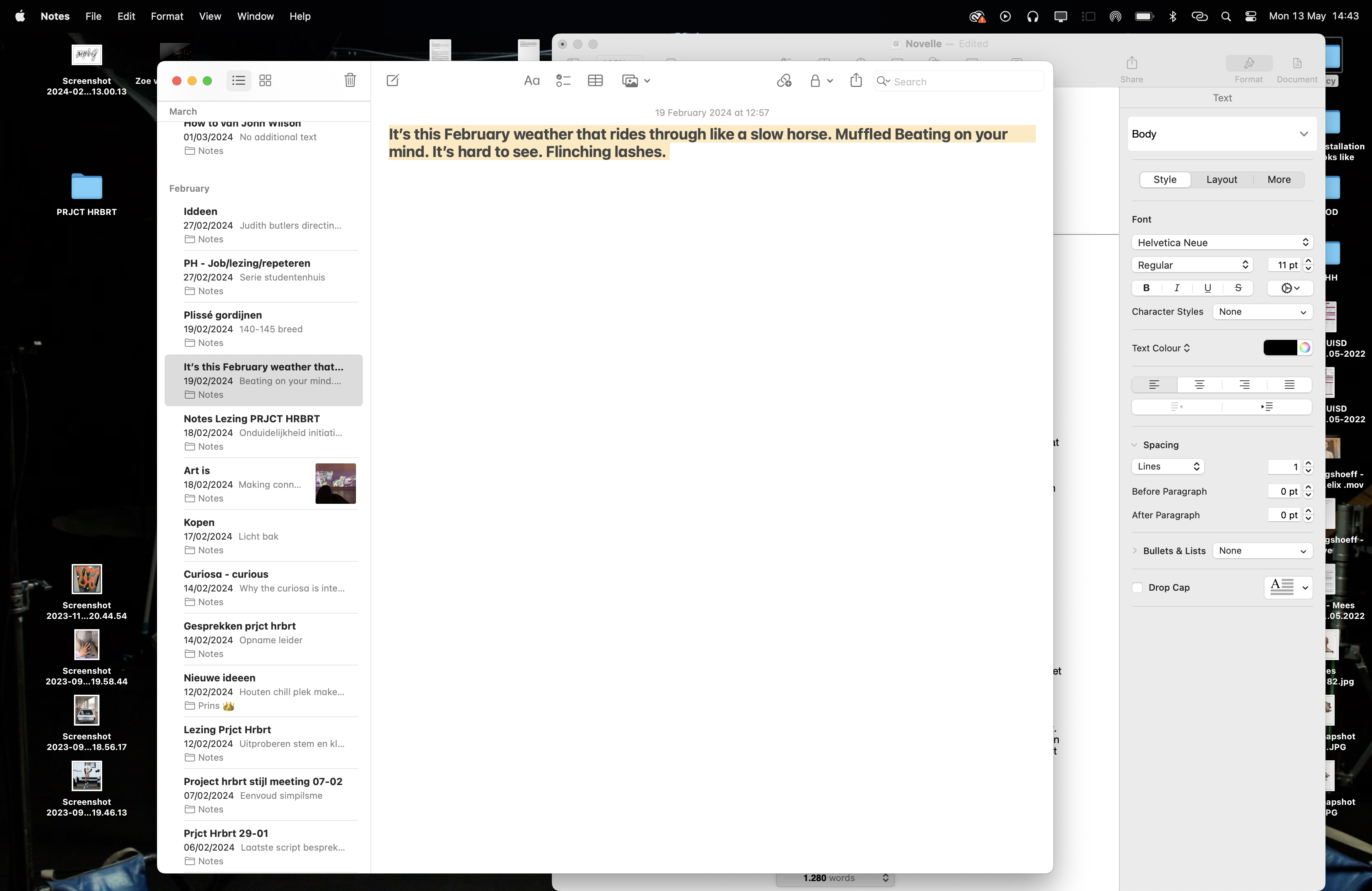Image resolution: width=1372 pixels, height=891 pixels.
Task: Expand the Helvetica Neue font dropdown
Action: (x=1221, y=243)
